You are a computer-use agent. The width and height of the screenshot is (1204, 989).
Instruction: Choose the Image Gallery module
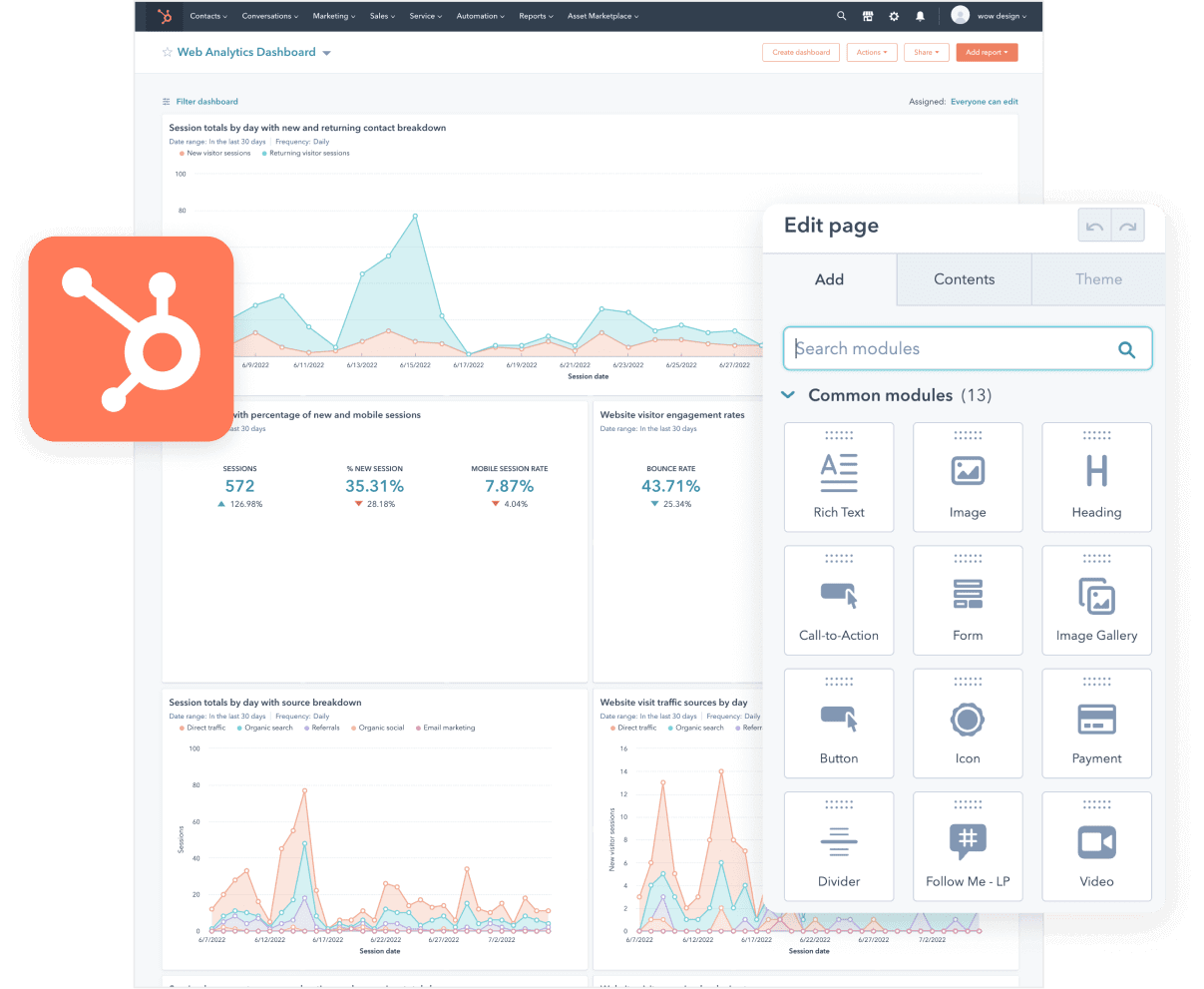click(x=1096, y=600)
